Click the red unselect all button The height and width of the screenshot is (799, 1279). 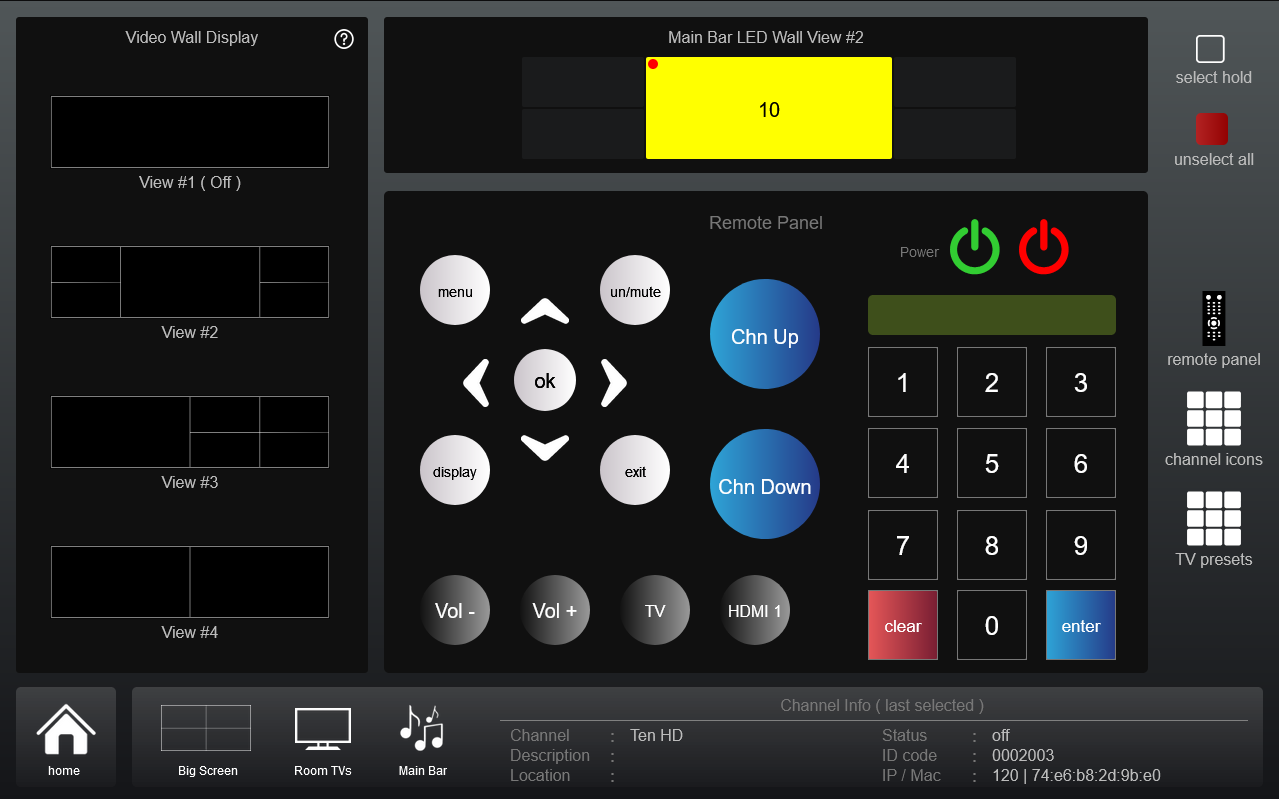tap(1212, 129)
